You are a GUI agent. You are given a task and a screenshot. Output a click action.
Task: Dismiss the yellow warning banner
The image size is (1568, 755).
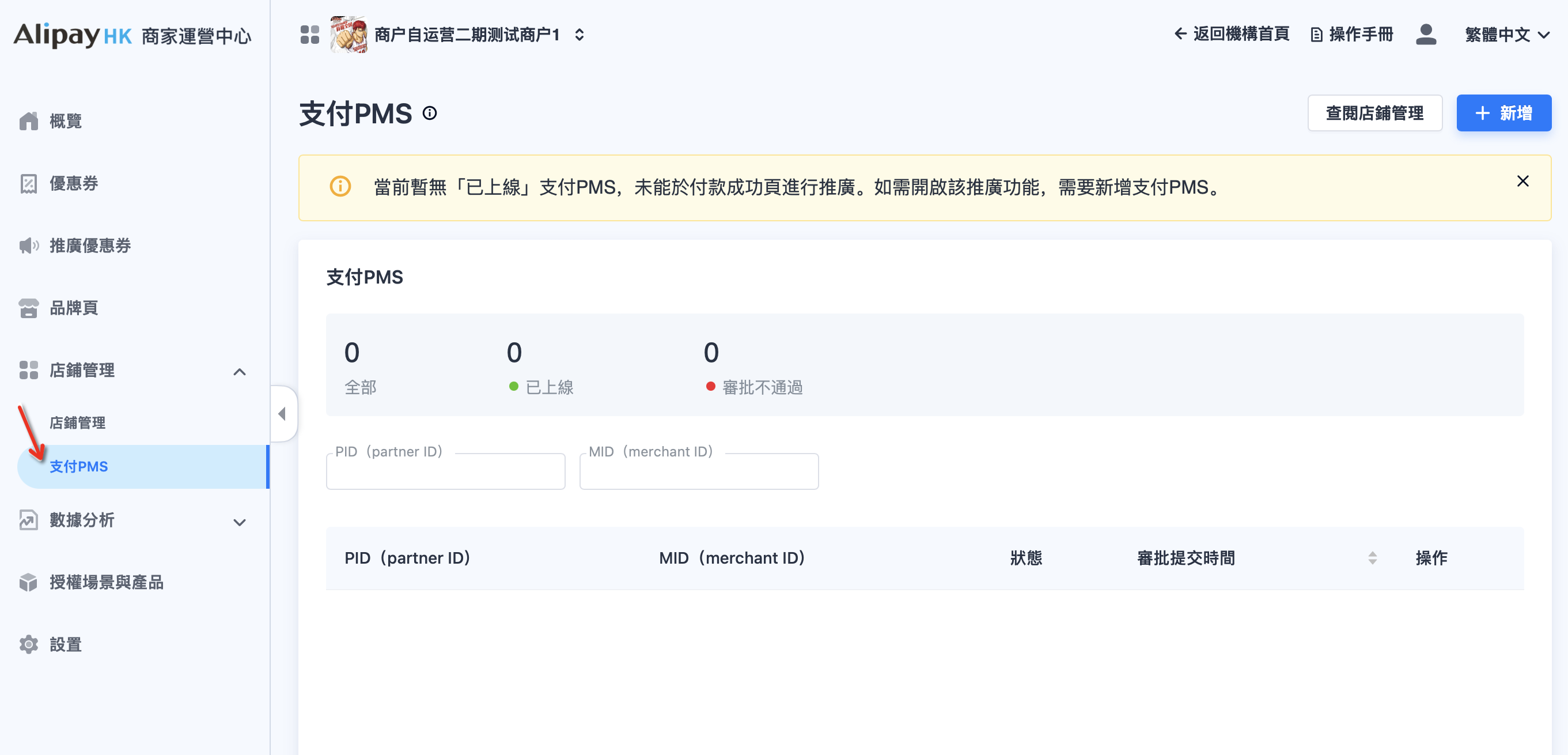1522,181
